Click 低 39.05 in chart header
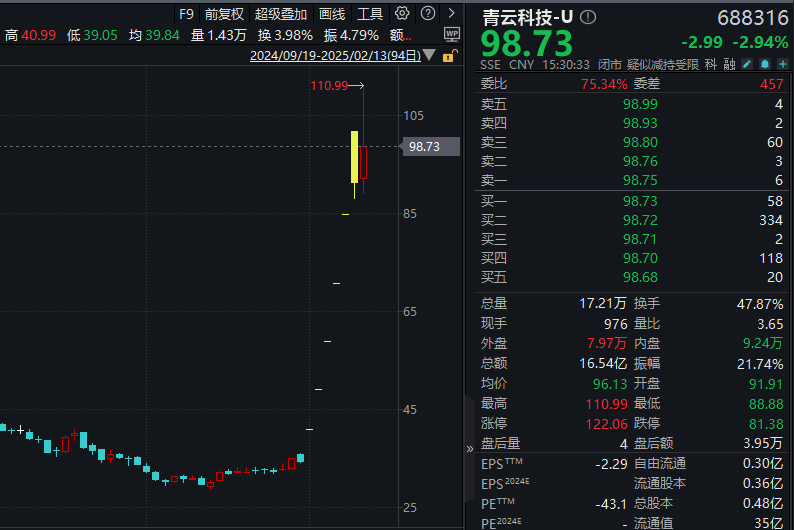The image size is (794, 530). coord(92,35)
